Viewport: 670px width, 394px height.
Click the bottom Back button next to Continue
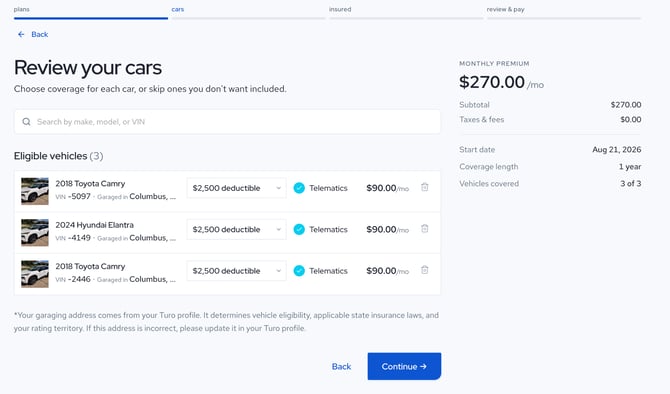click(341, 367)
